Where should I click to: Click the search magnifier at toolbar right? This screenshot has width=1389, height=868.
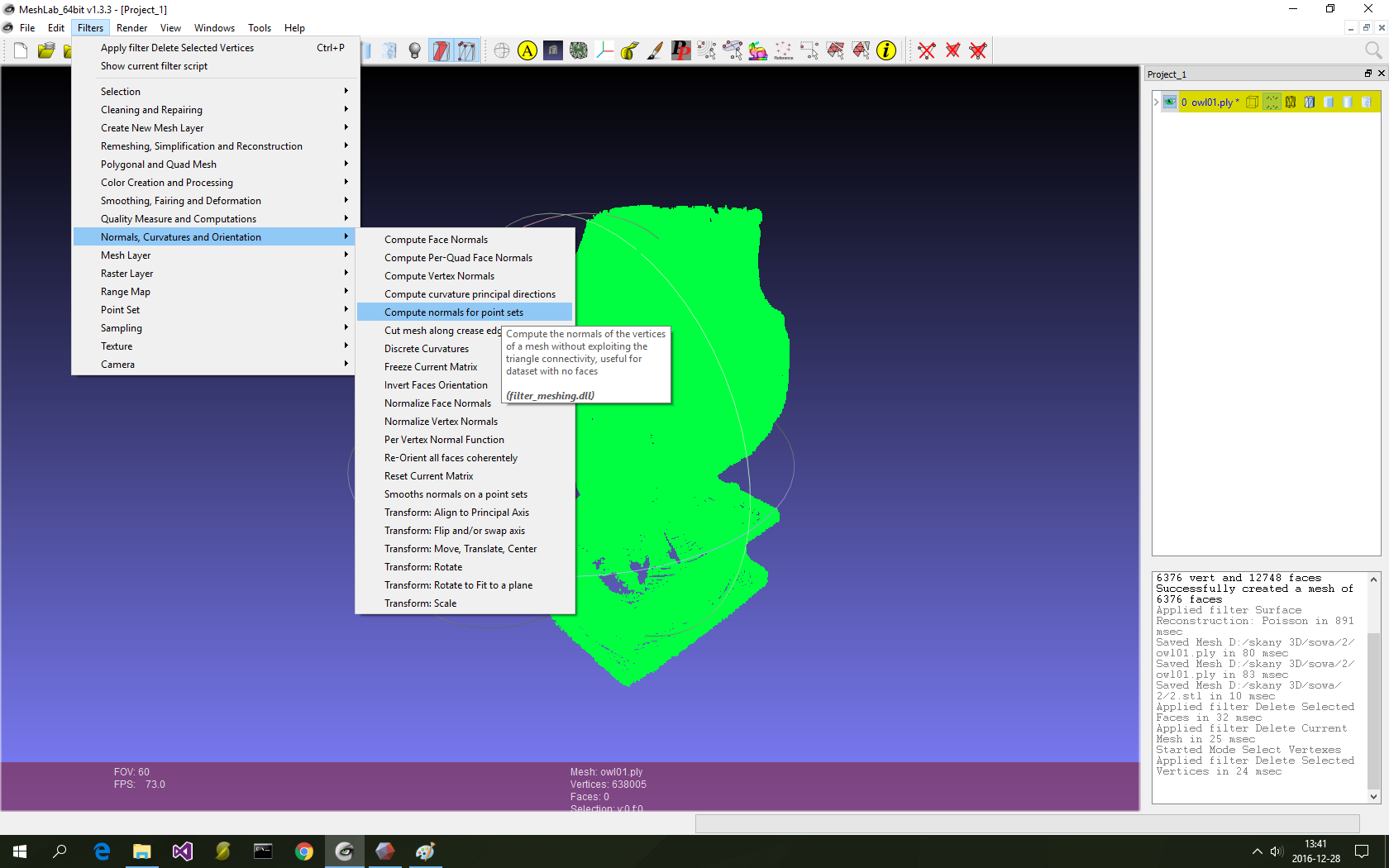pos(1373,51)
